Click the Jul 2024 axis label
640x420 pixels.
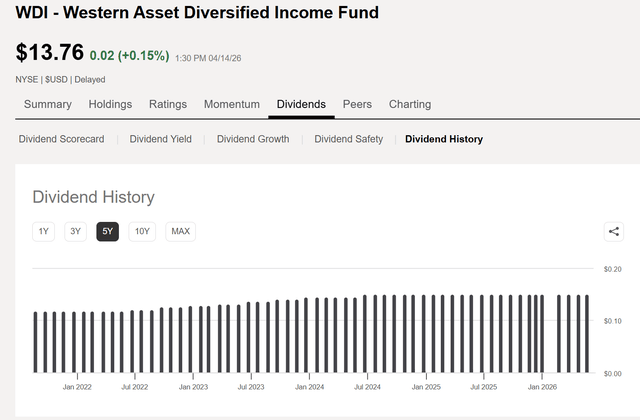point(367,387)
